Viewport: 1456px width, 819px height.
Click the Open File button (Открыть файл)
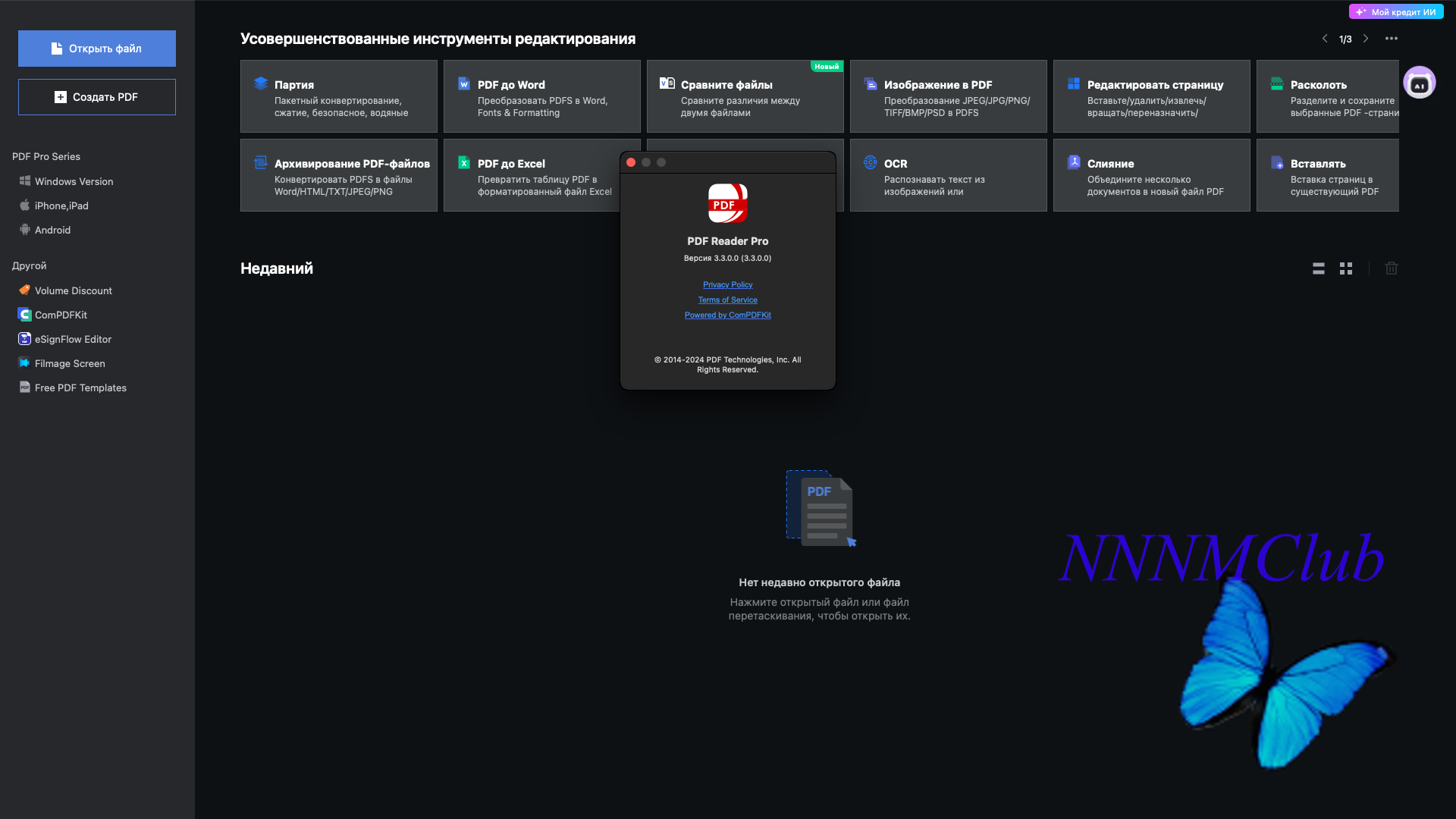point(97,49)
